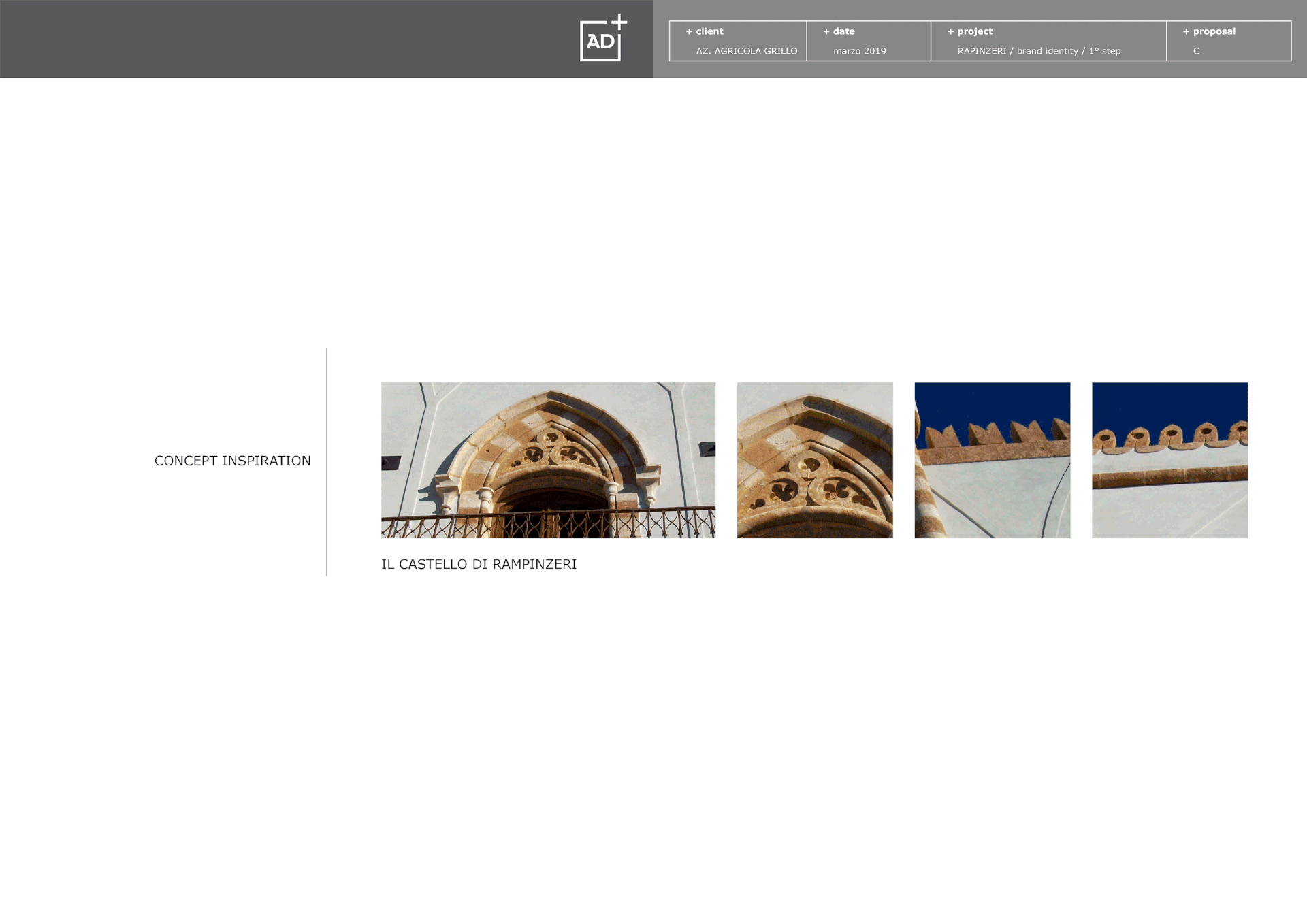The width and height of the screenshot is (1307, 924).
Task: Open the pointed battlements photo against blue sky
Action: pyautogui.click(x=993, y=460)
